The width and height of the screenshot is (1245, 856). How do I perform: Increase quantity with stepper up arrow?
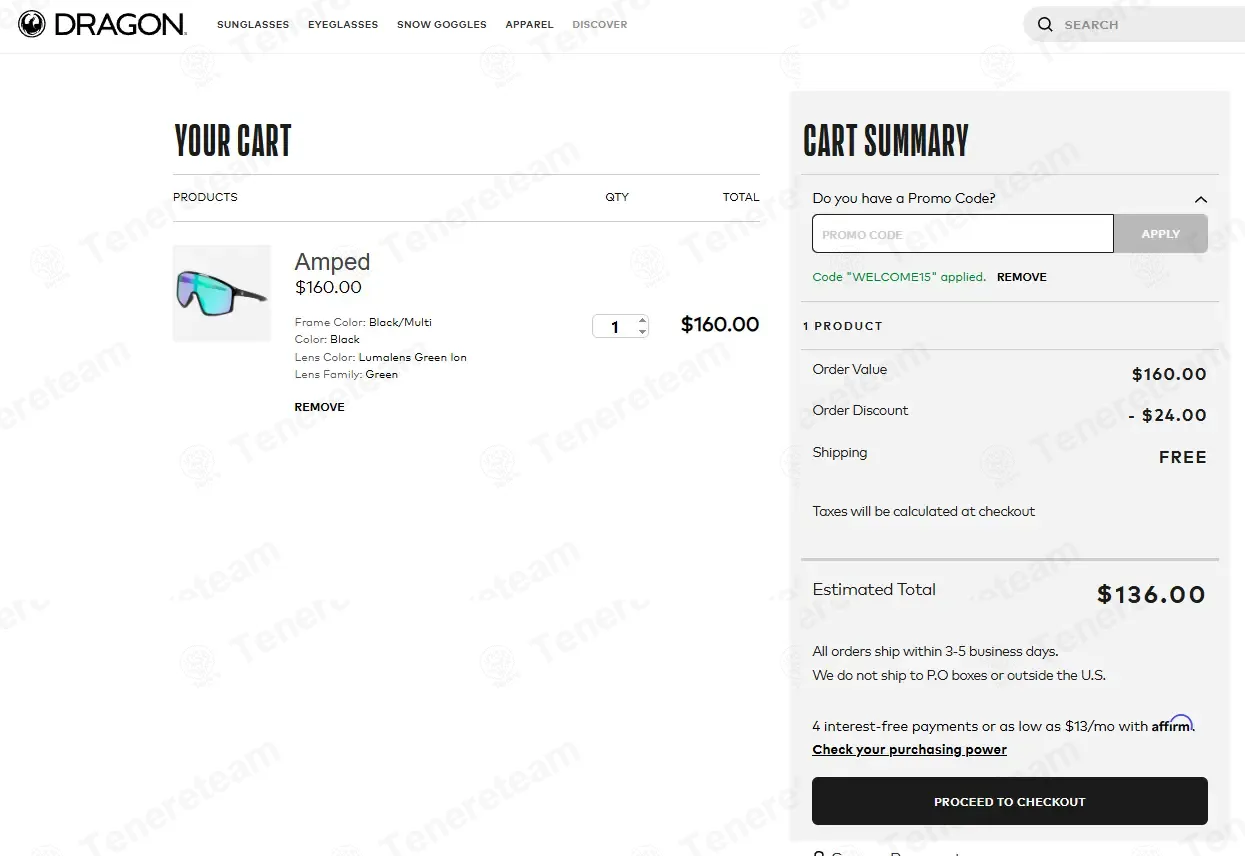pyautogui.click(x=642, y=321)
